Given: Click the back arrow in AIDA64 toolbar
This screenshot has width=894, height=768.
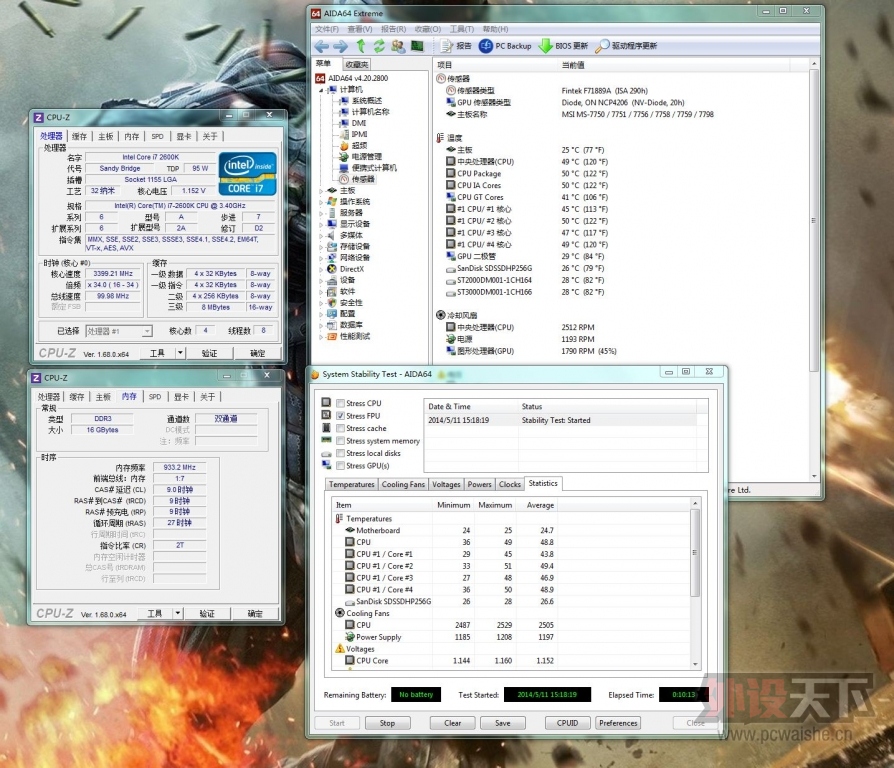Looking at the screenshot, I should point(322,46).
